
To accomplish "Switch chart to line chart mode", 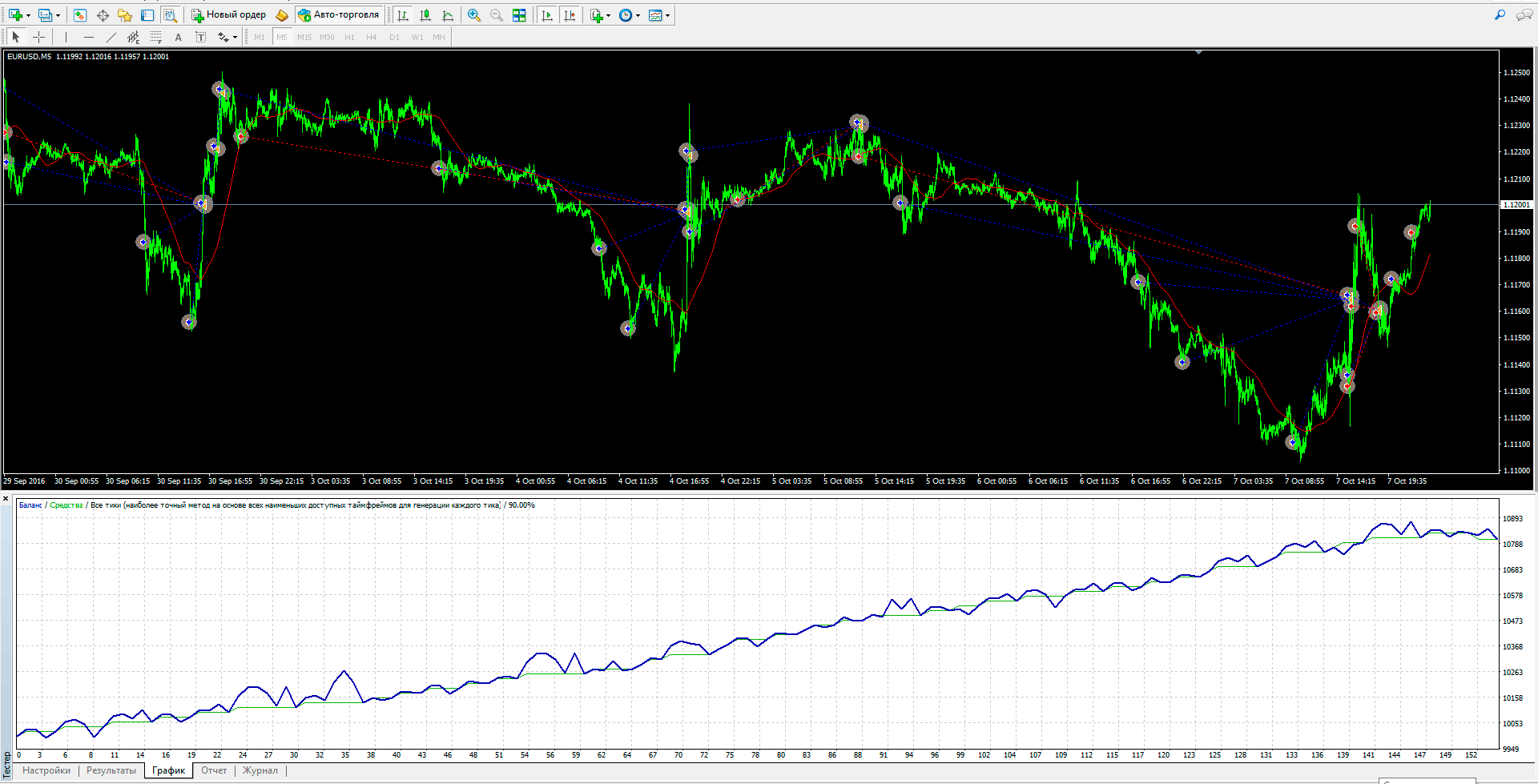I will 448,15.
